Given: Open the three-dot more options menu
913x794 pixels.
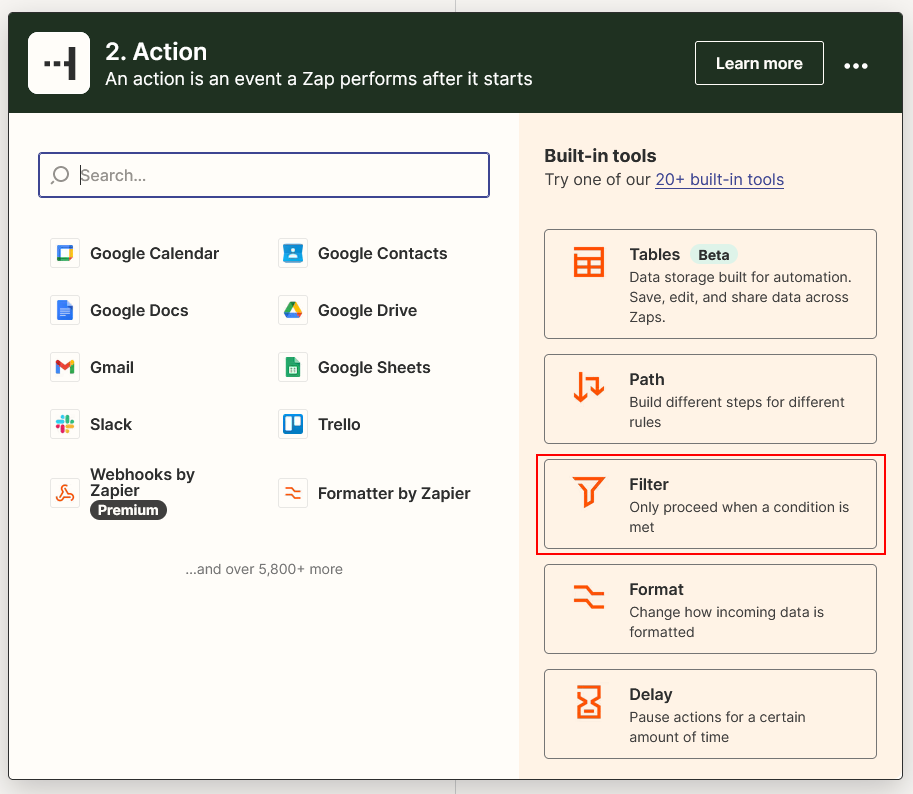Looking at the screenshot, I should point(856,65).
